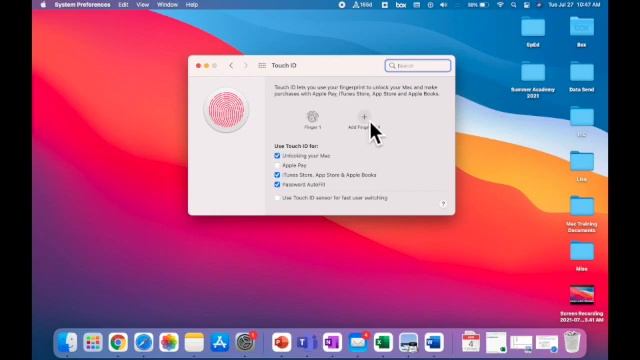The image size is (640, 360).
Task: Go forward with the right chevron
Action: click(x=245, y=66)
